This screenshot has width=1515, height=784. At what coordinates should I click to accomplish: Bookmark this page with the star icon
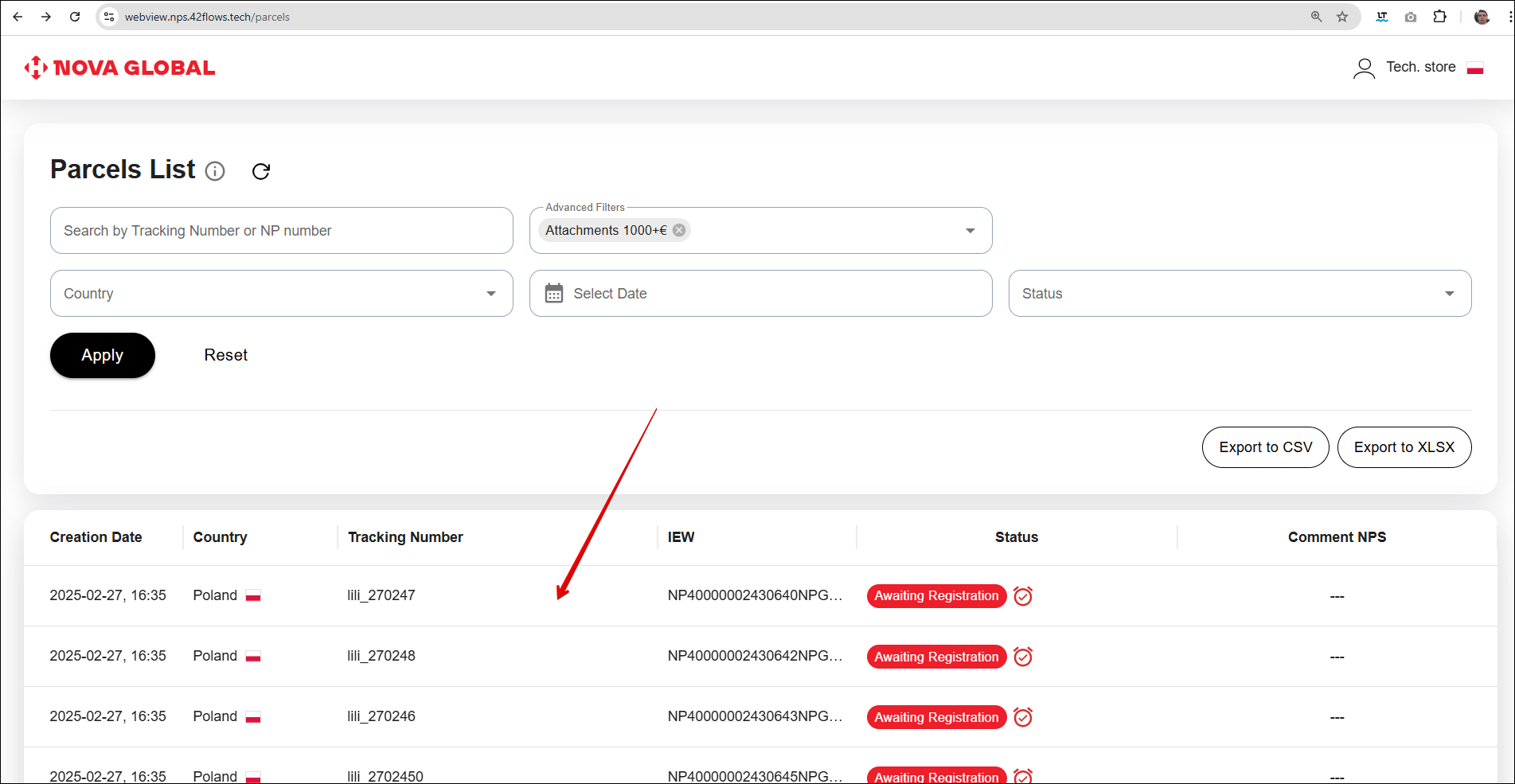pos(1342,17)
